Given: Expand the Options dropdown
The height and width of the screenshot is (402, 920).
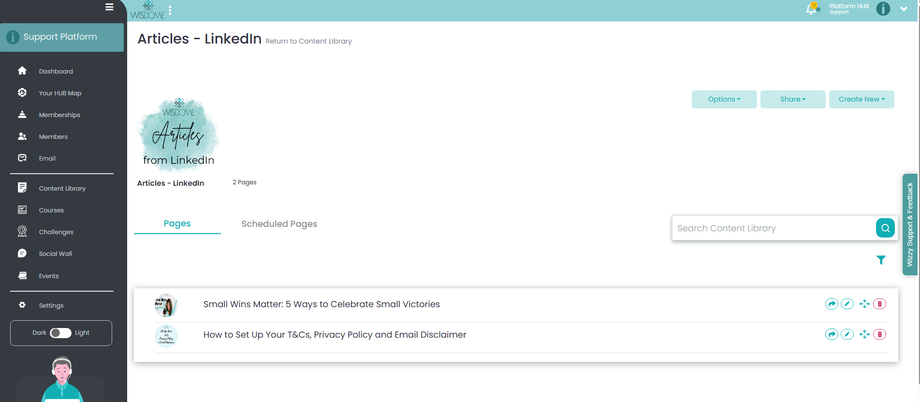Looking at the screenshot, I should click(x=724, y=99).
